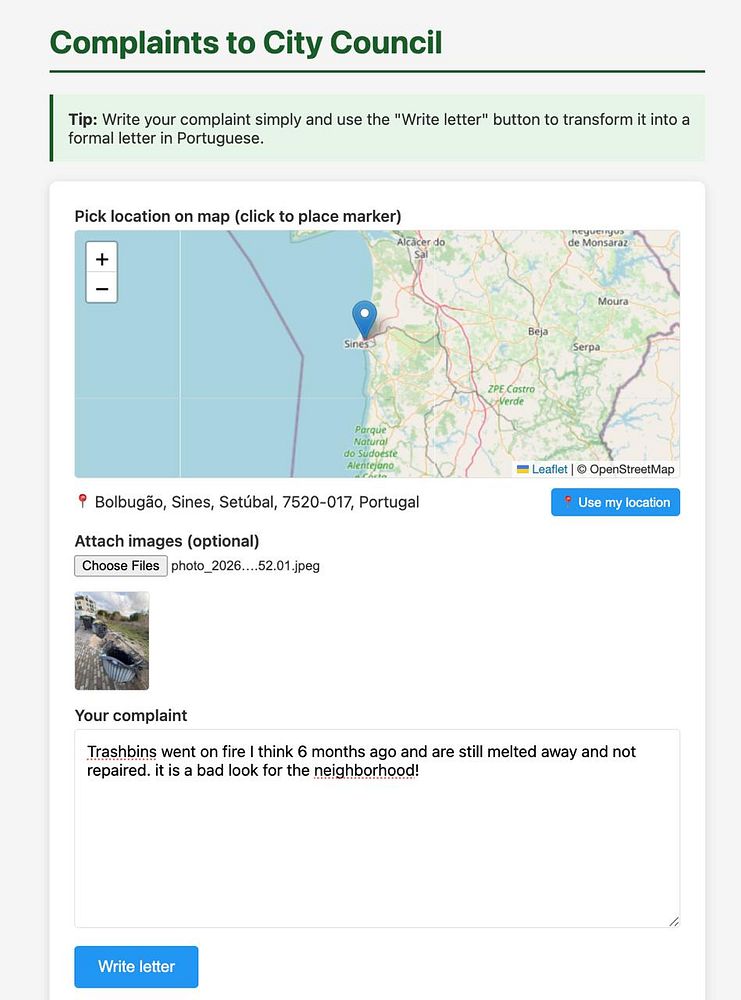Click the red pin beside Bolbugão address
Viewport: 741px width, 1000px height.
point(82,501)
